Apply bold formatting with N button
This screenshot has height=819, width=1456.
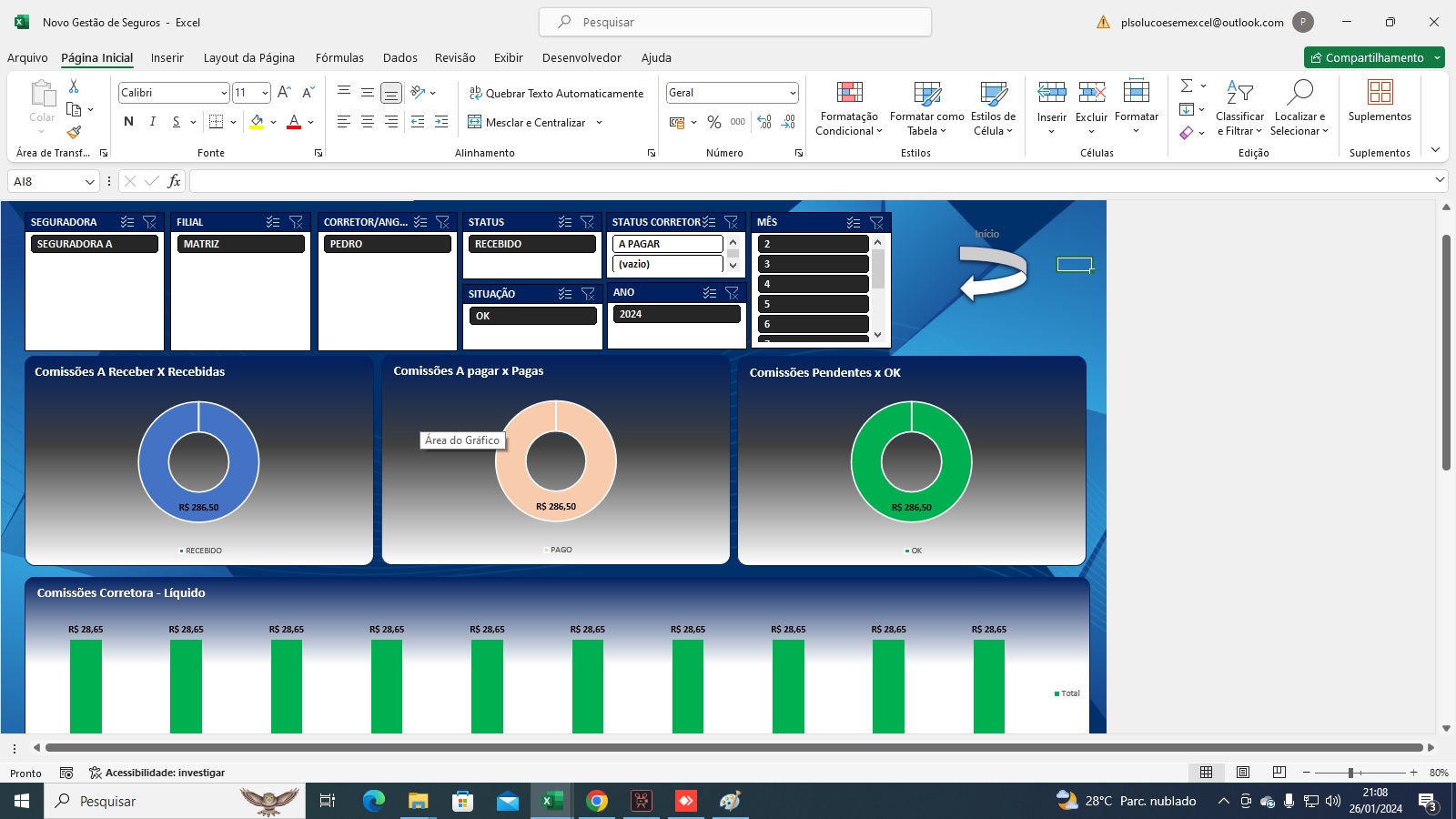[x=128, y=122]
